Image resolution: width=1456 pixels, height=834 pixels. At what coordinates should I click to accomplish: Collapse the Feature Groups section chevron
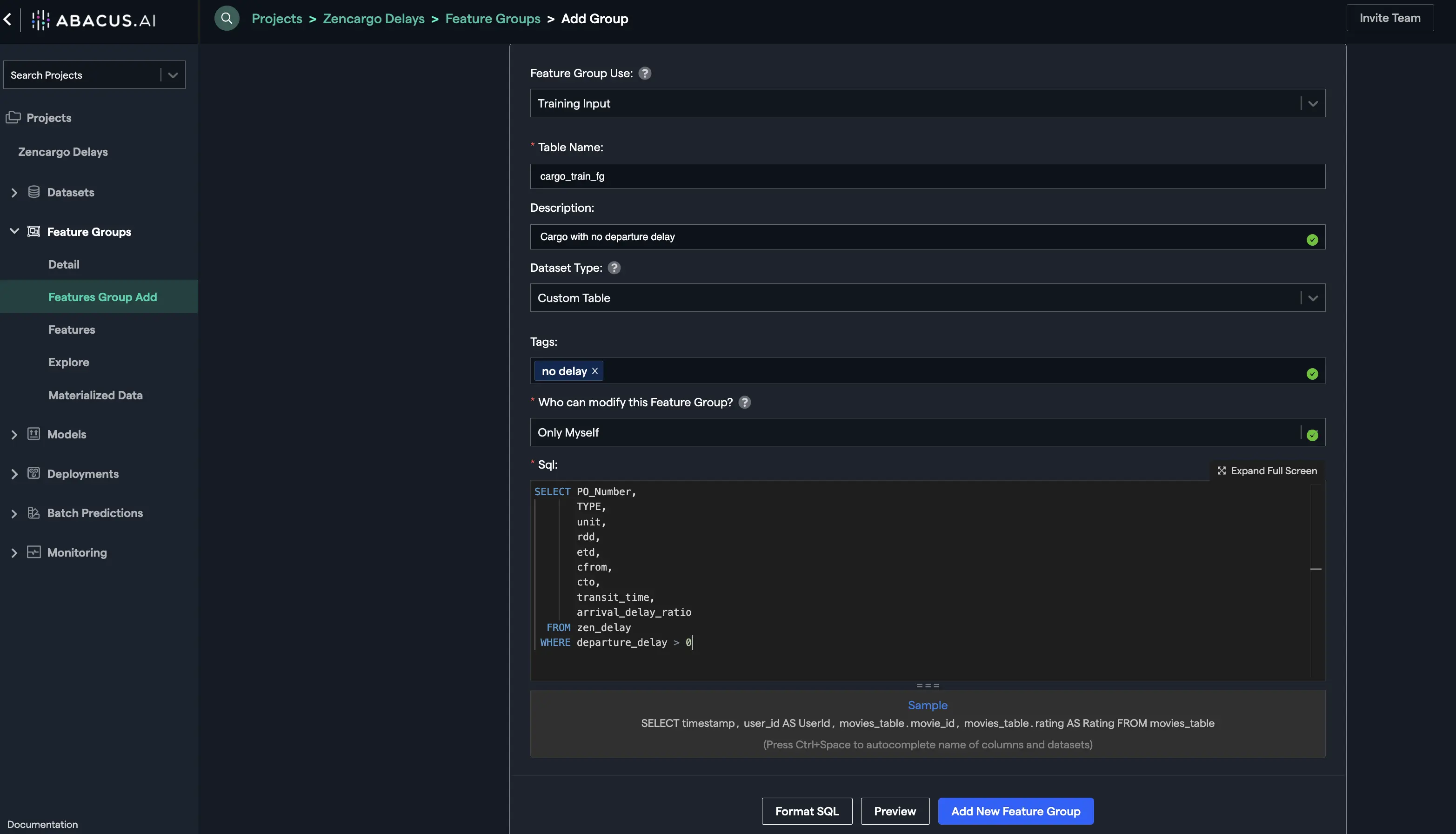click(x=14, y=231)
